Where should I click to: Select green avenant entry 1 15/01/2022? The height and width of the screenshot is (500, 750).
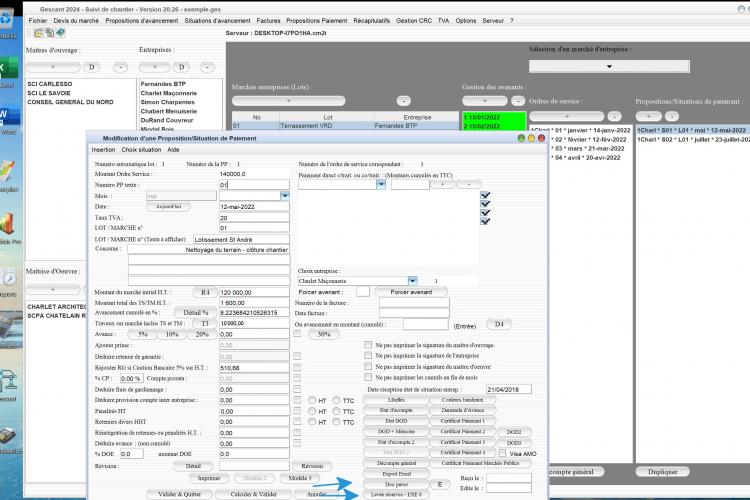[494, 117]
